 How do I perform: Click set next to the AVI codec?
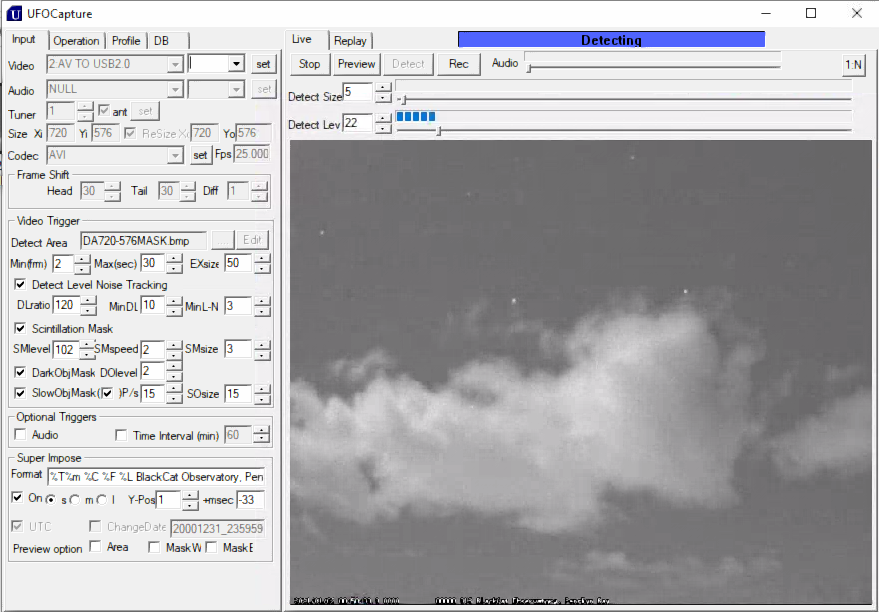pos(200,156)
